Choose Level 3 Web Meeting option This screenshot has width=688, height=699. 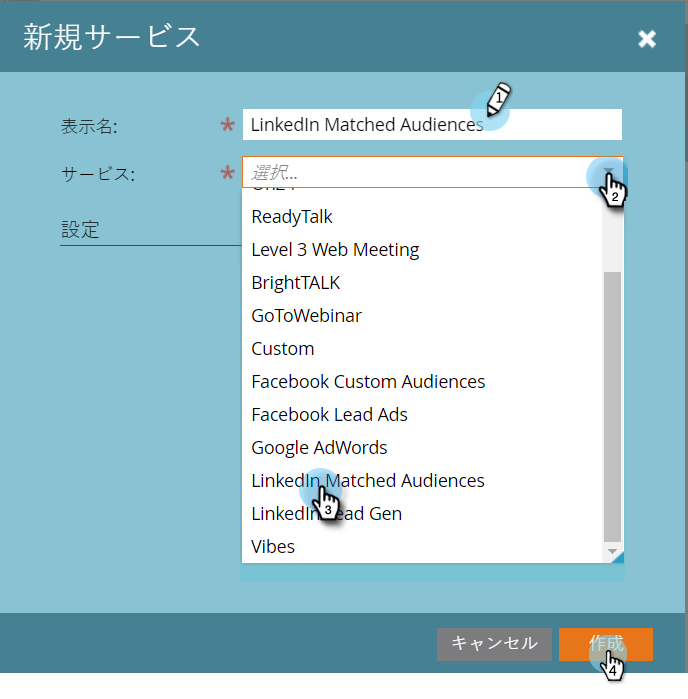click(422, 250)
